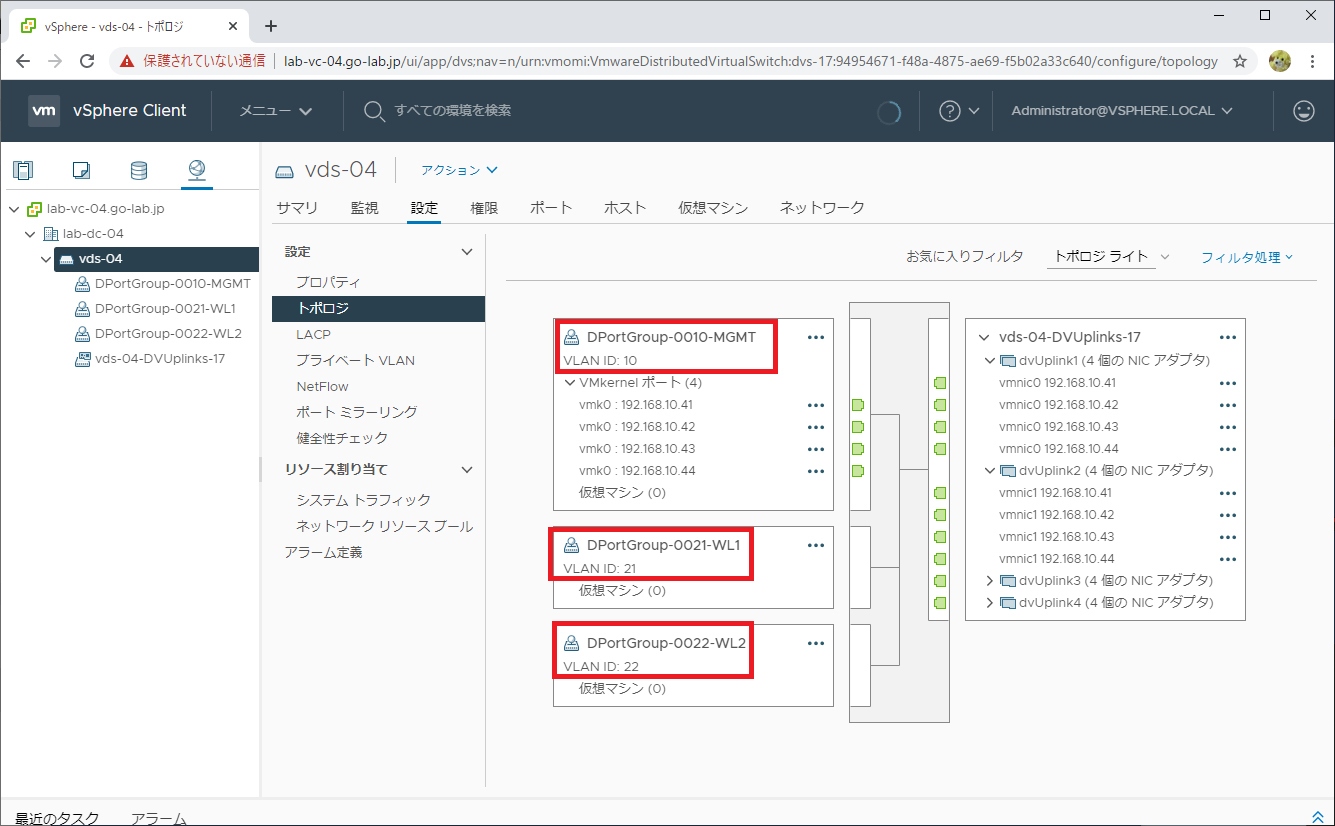Collapse lab-dc-04 datacenter node
Screen dimensions: 1335x826
(30, 234)
